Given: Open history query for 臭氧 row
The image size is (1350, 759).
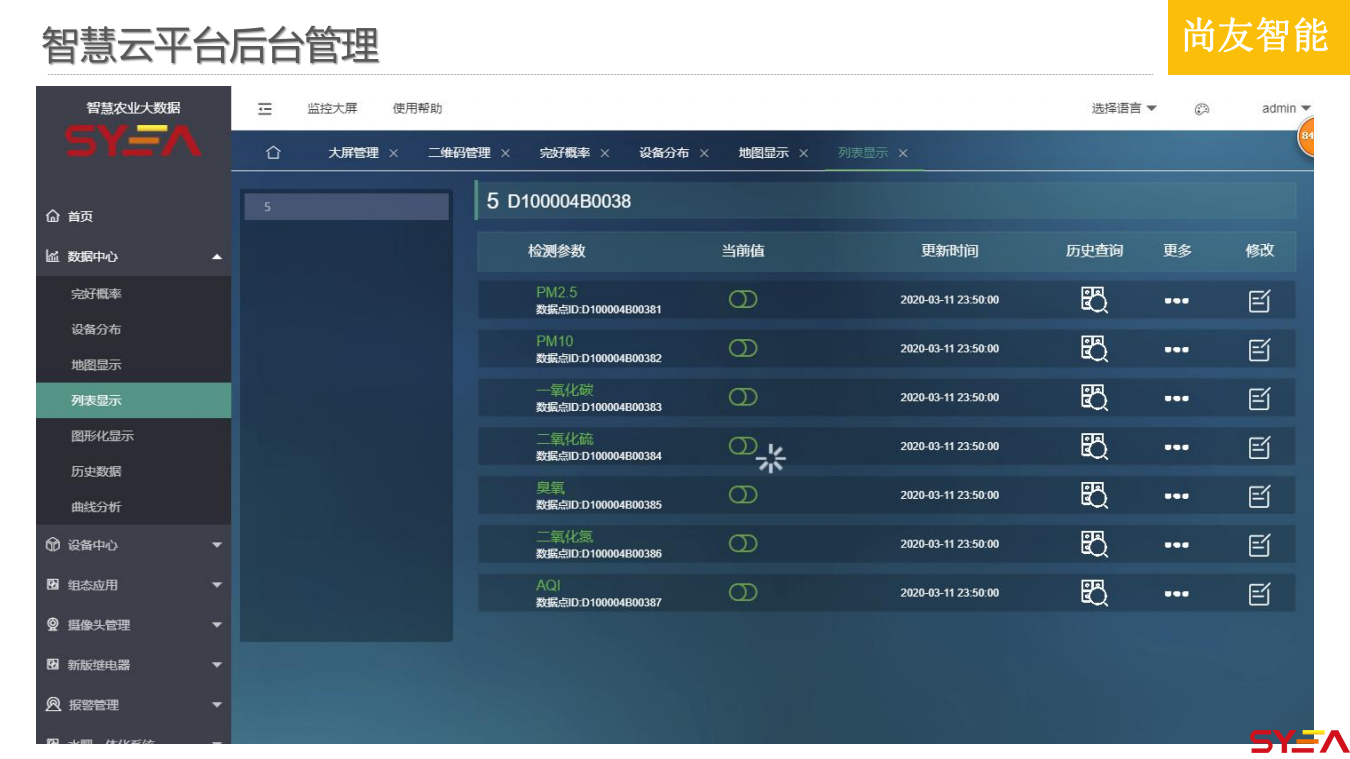Looking at the screenshot, I should tap(1094, 495).
